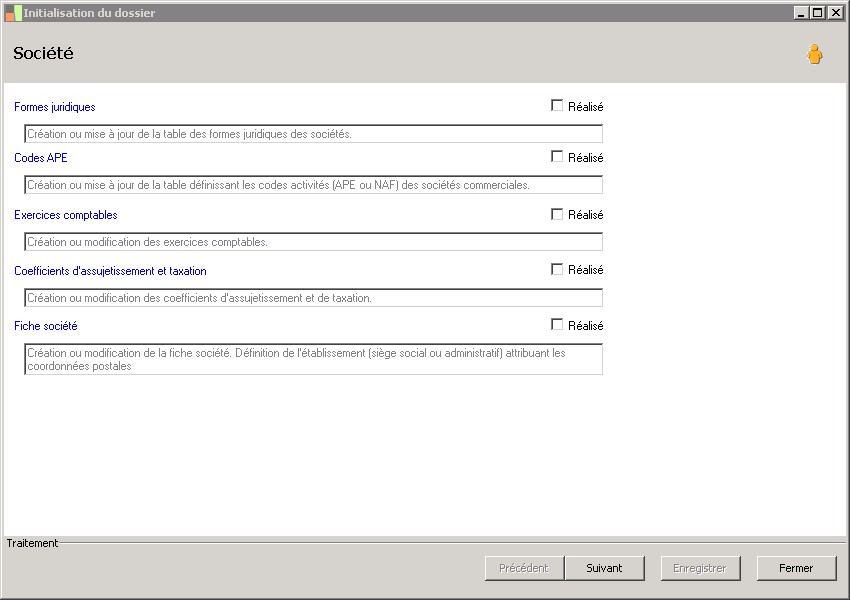Close the window using title bar X

point(835,13)
